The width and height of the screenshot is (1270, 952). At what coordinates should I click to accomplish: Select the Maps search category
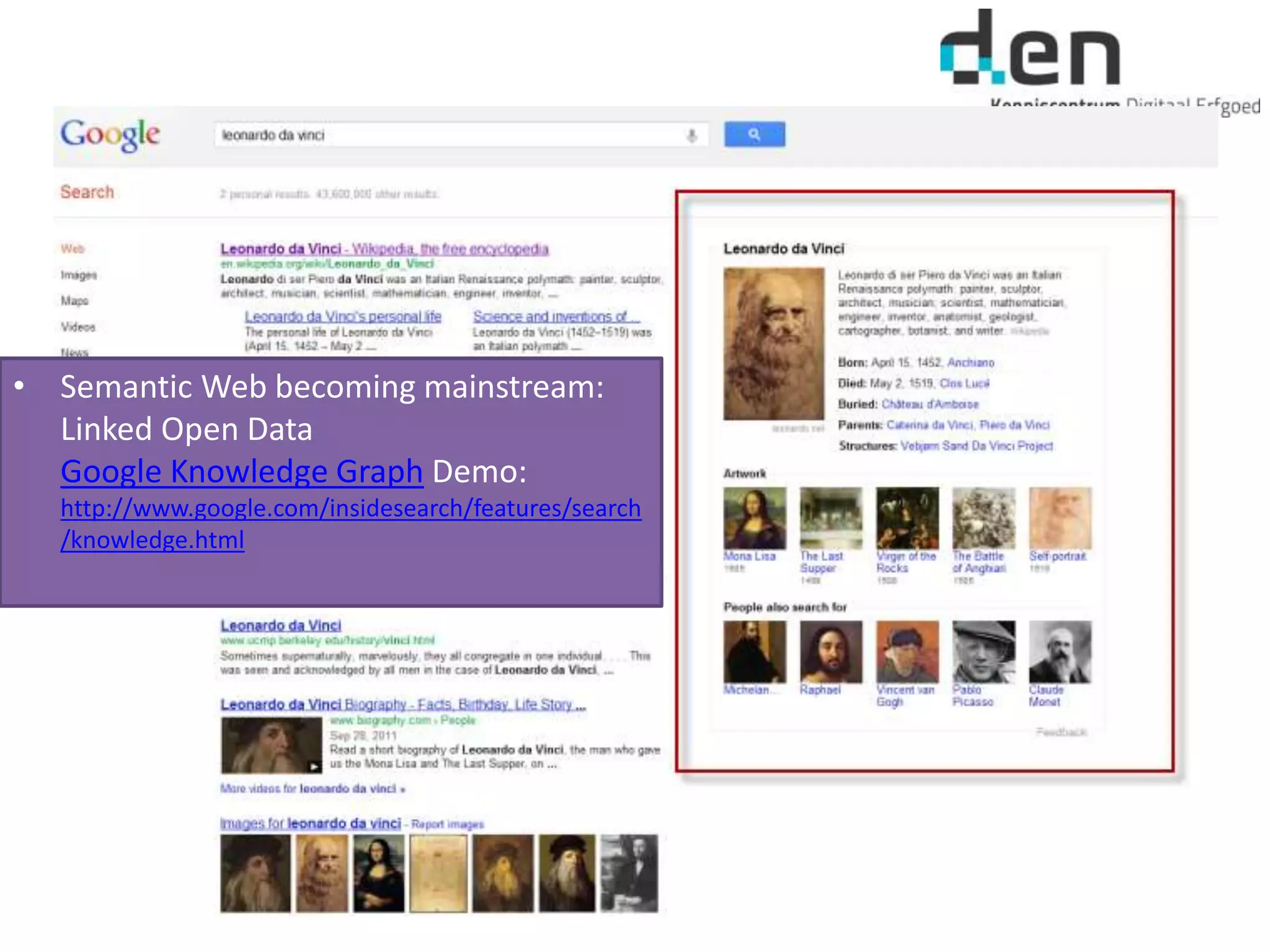[74, 301]
